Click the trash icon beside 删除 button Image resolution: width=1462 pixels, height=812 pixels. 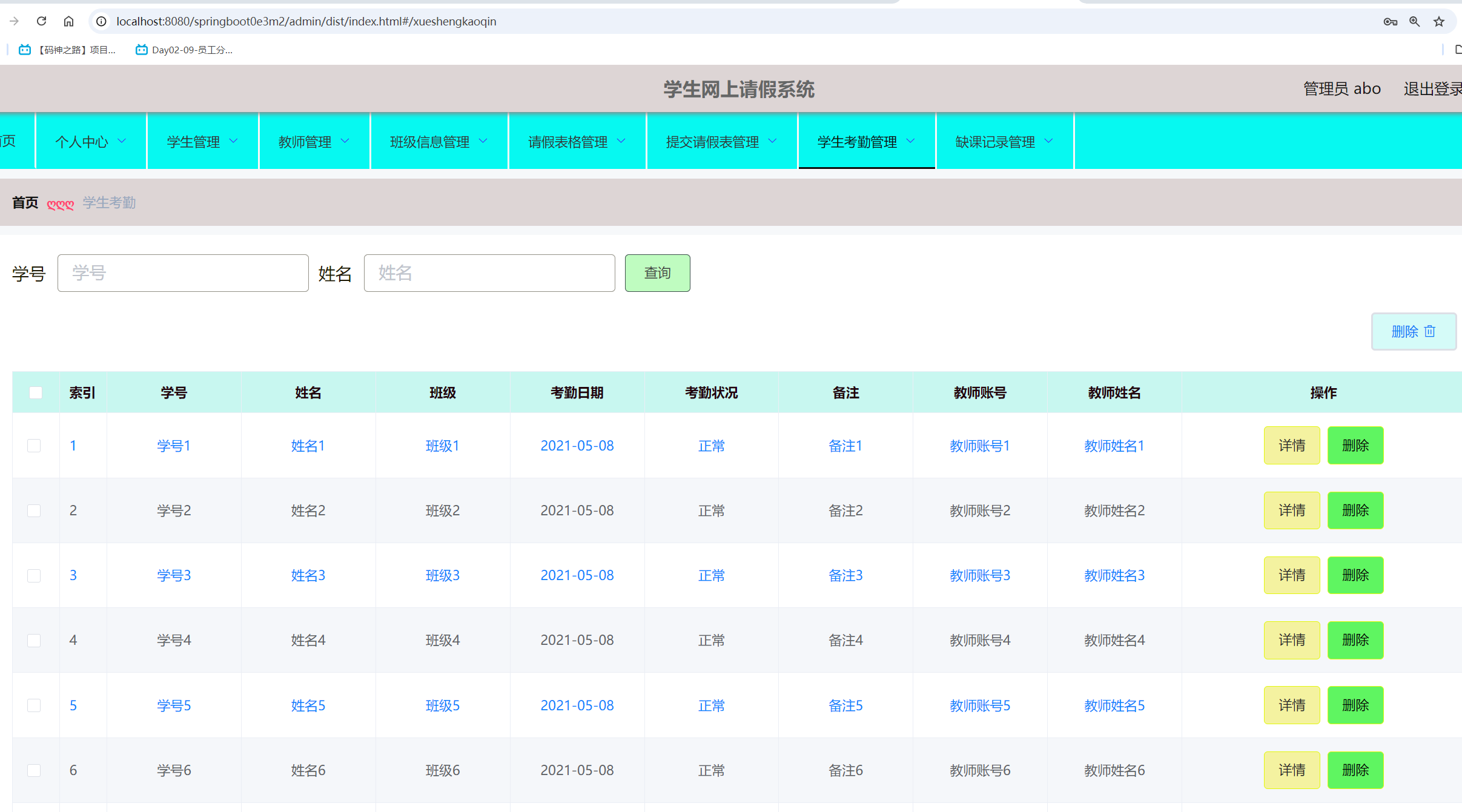[x=1429, y=331]
